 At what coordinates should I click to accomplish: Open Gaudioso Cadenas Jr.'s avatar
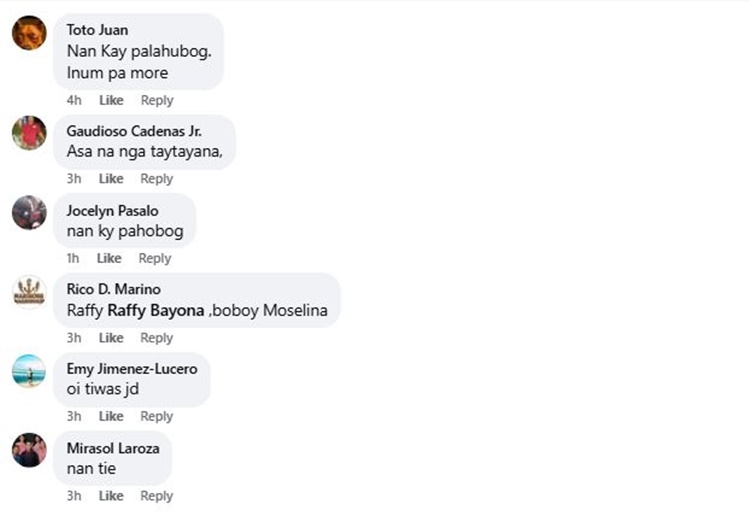pos(29,133)
